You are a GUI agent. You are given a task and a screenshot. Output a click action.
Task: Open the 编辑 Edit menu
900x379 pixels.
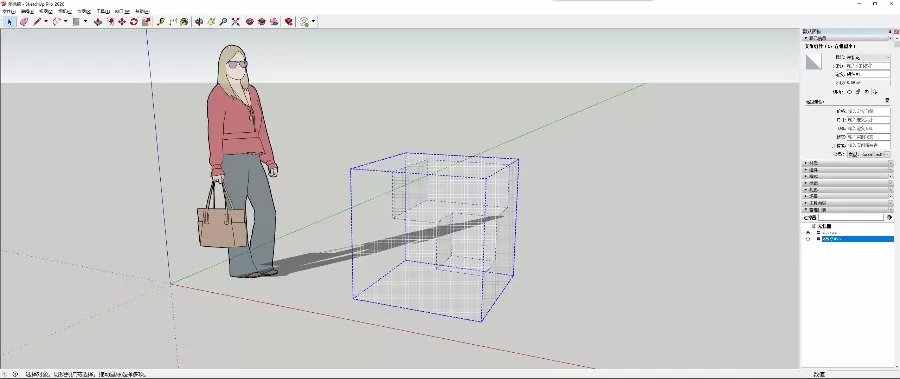coord(27,11)
